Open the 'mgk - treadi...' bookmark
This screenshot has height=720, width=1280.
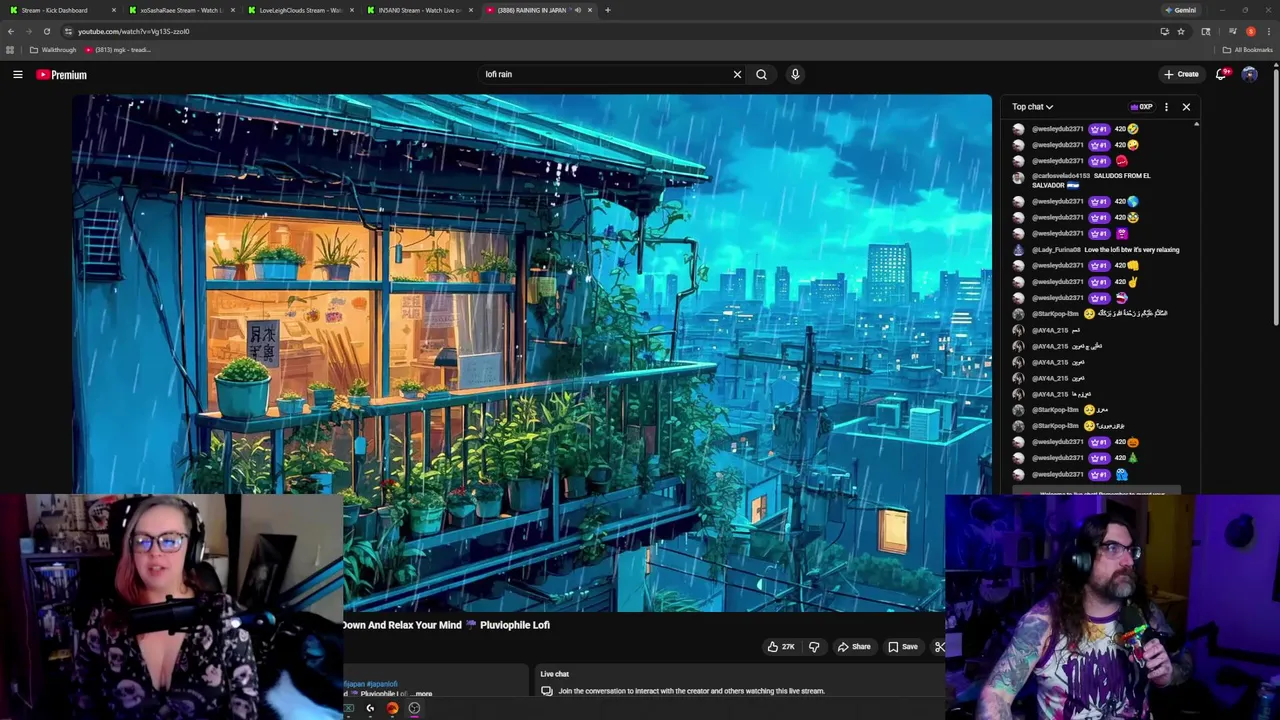tap(118, 50)
